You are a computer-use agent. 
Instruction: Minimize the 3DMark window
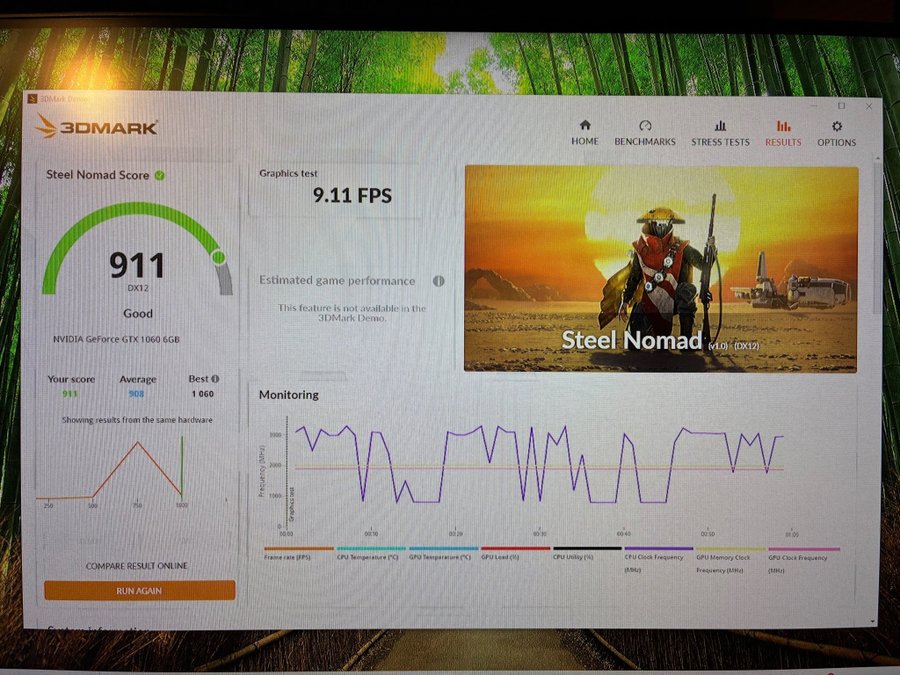pos(814,106)
